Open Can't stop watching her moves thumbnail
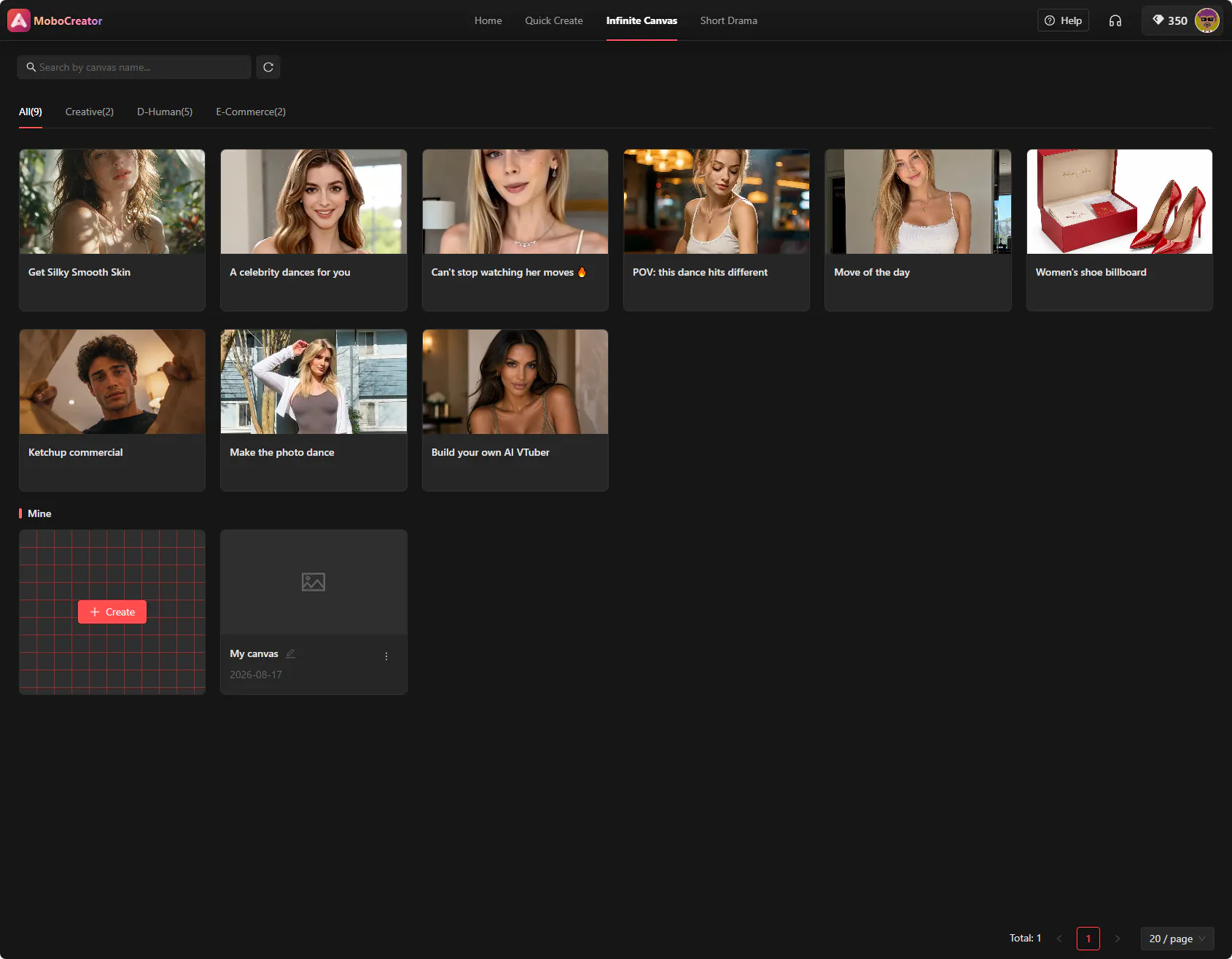This screenshot has height=959, width=1232. click(515, 201)
